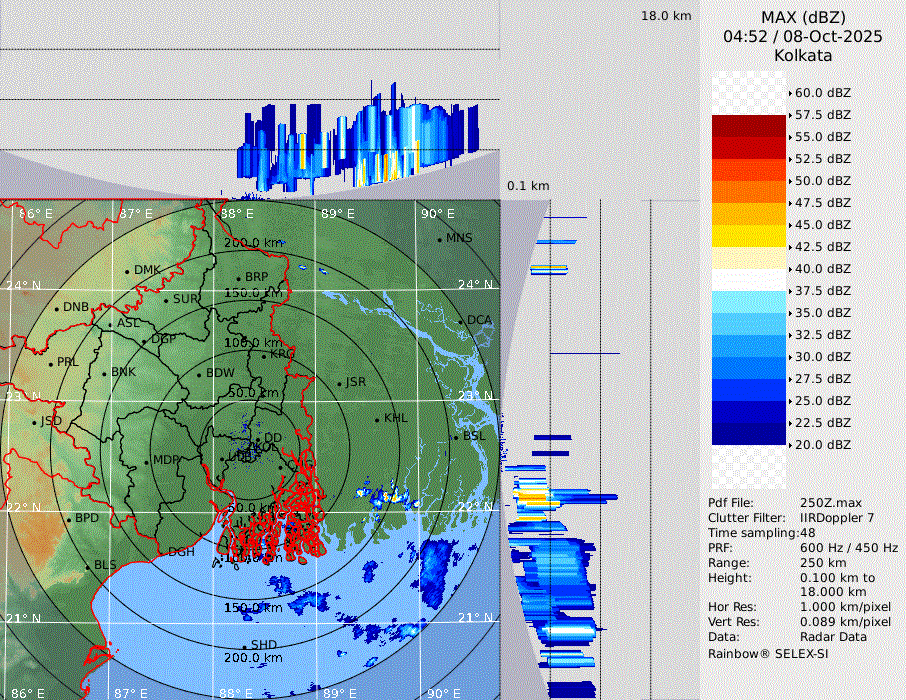Viewport: 906px width, 700px height.
Task: Select the BLS station point
Action: [x=88, y=566]
